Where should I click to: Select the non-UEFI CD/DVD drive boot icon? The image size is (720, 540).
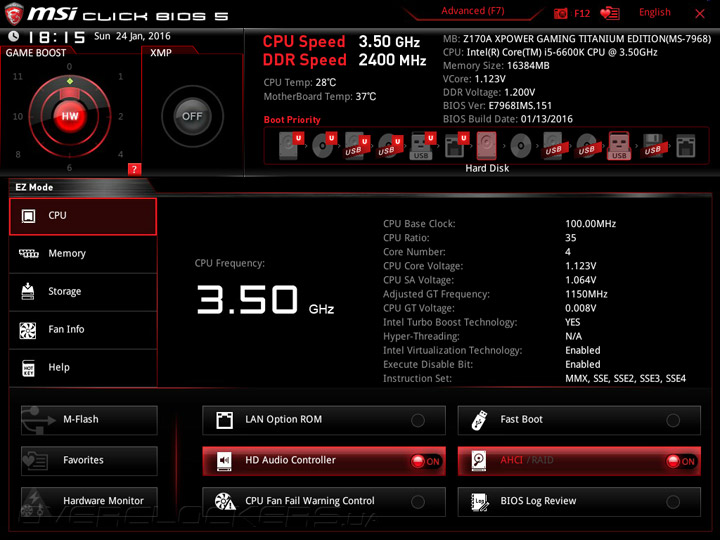[x=520, y=146]
